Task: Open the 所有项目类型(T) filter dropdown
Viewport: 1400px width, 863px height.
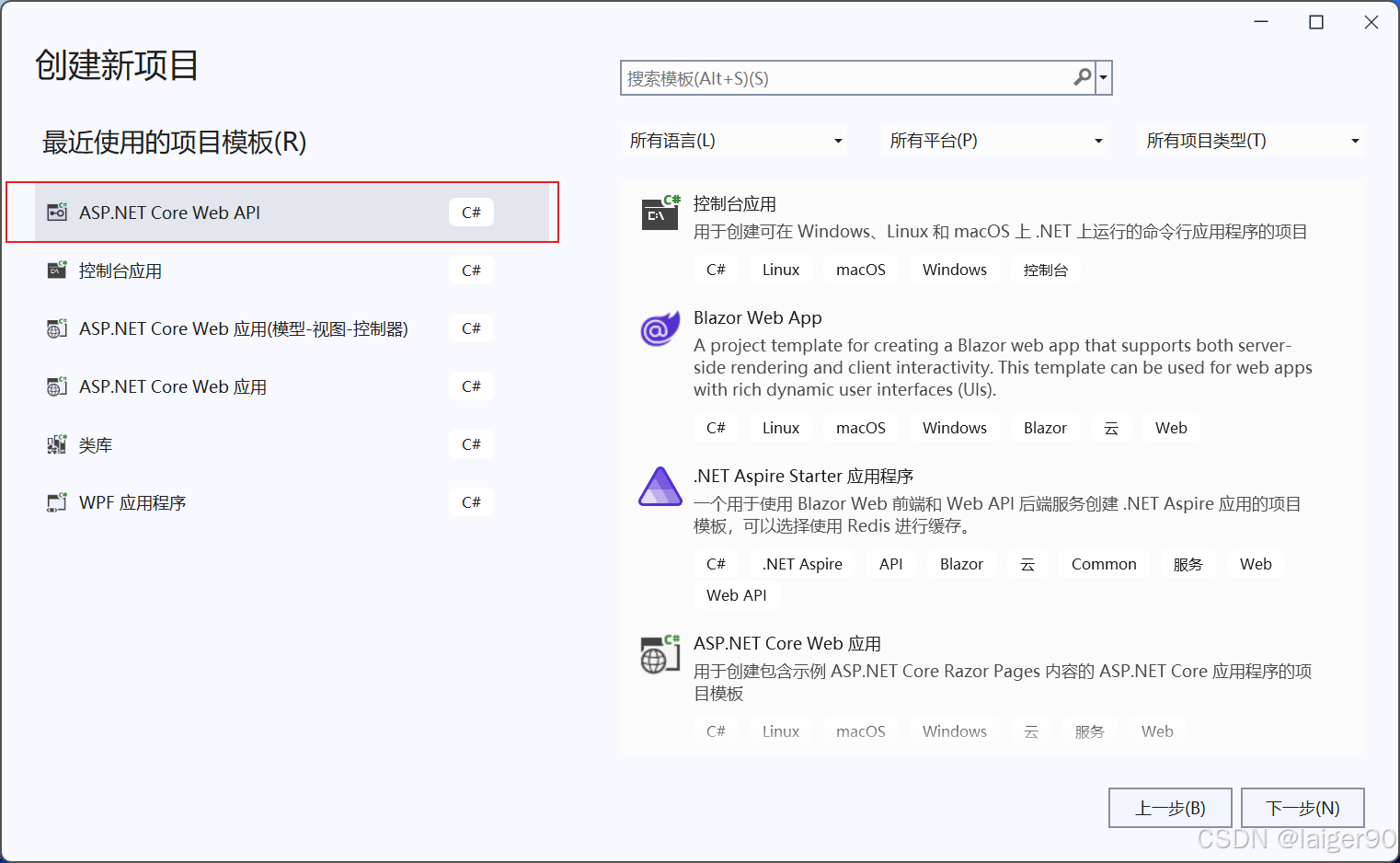Action: (x=1251, y=141)
